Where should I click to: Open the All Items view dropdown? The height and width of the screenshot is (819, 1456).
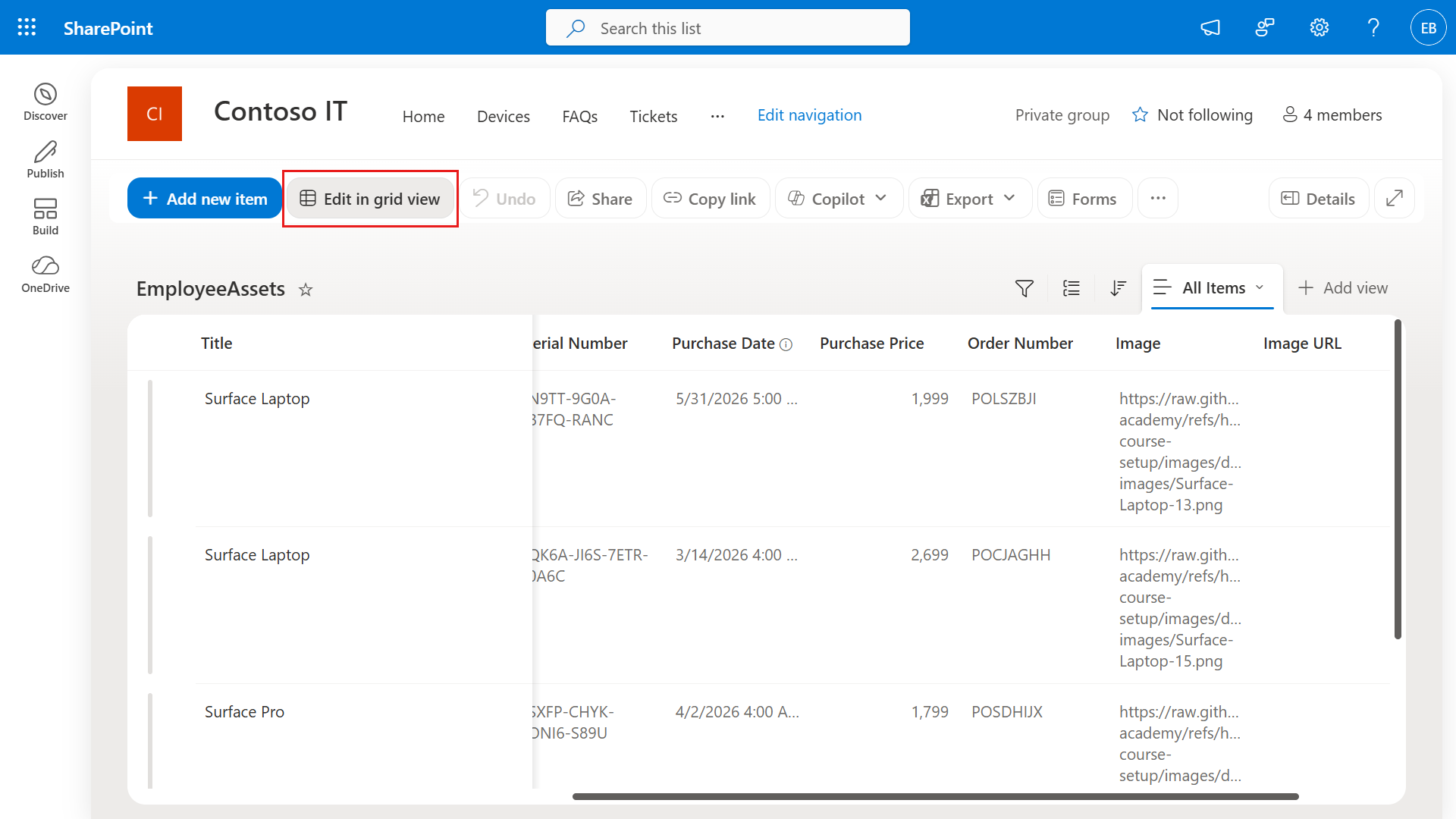coord(1212,288)
